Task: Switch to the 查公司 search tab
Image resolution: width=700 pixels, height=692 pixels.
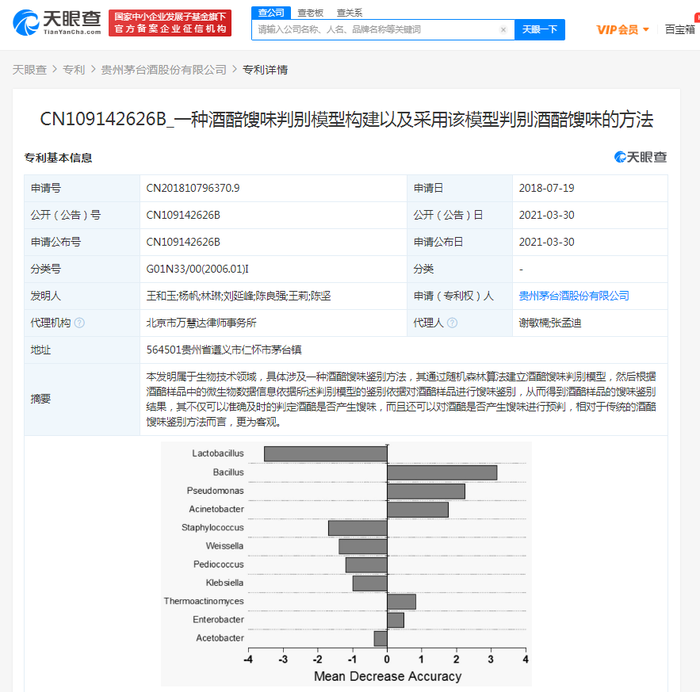Action: (x=271, y=13)
